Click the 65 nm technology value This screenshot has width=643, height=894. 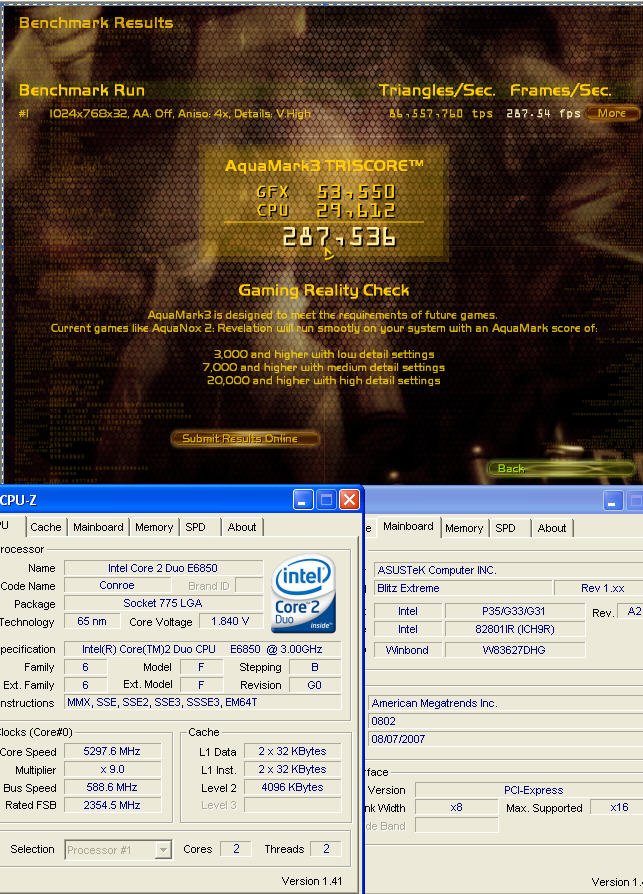(92, 621)
